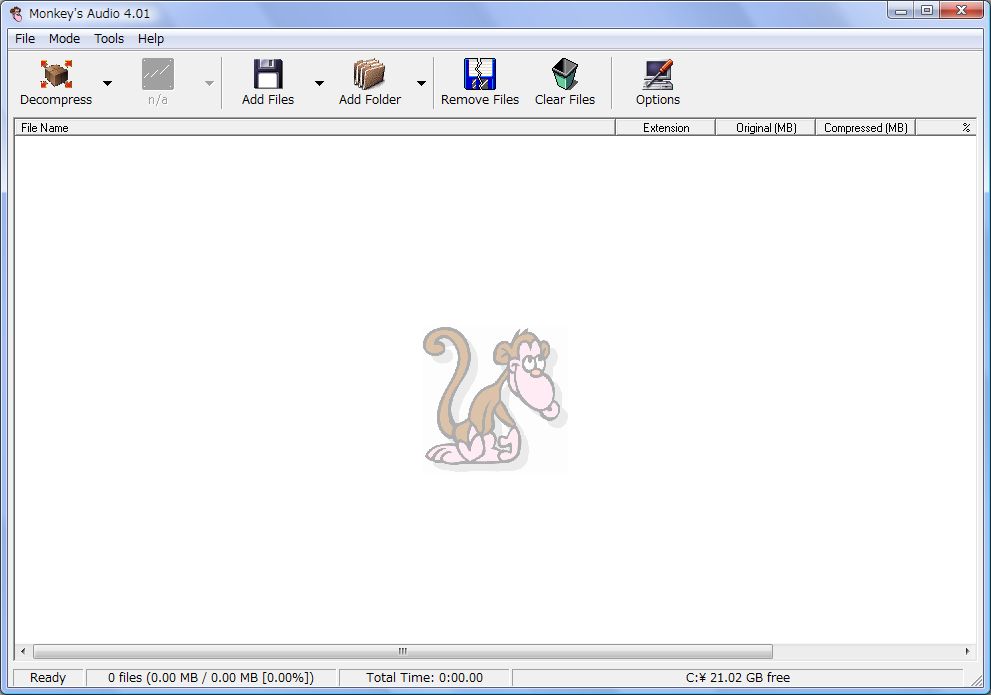
Task: Click the '0 files (0.00 MB / 0.00 MB [0.00%])' status
Action: point(211,678)
